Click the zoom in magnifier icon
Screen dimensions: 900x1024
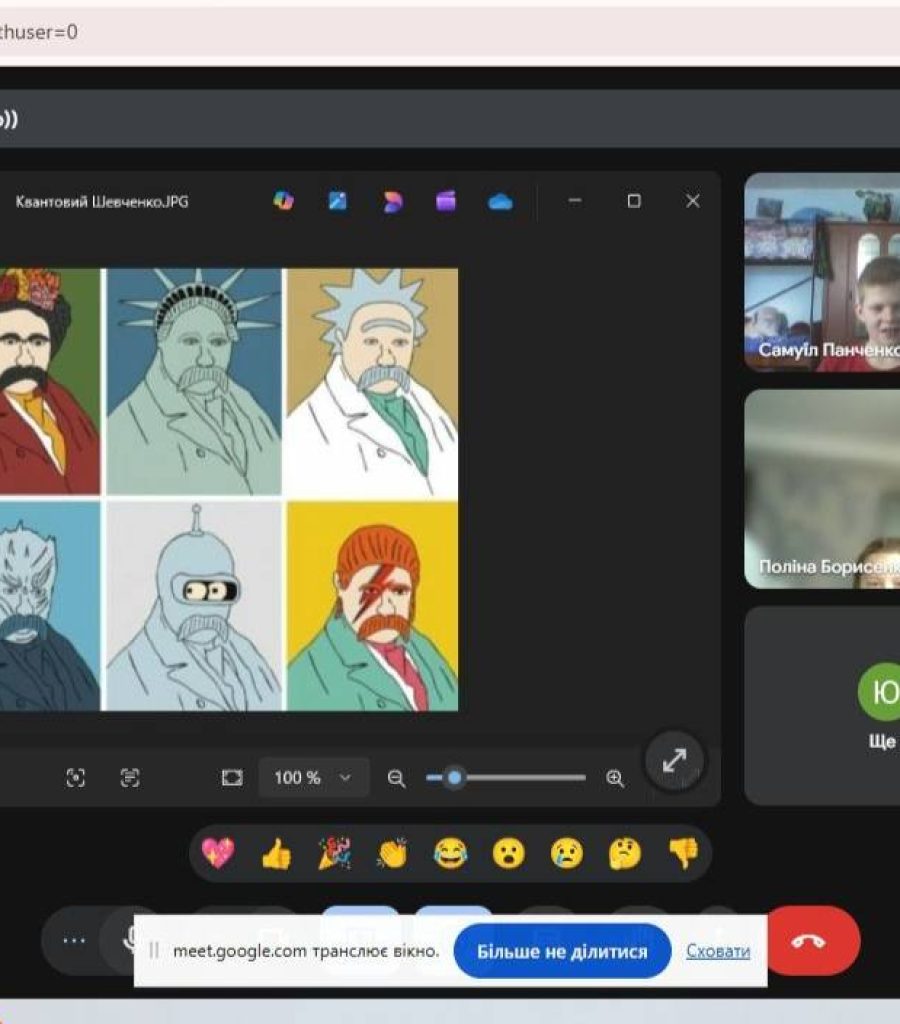click(x=615, y=778)
